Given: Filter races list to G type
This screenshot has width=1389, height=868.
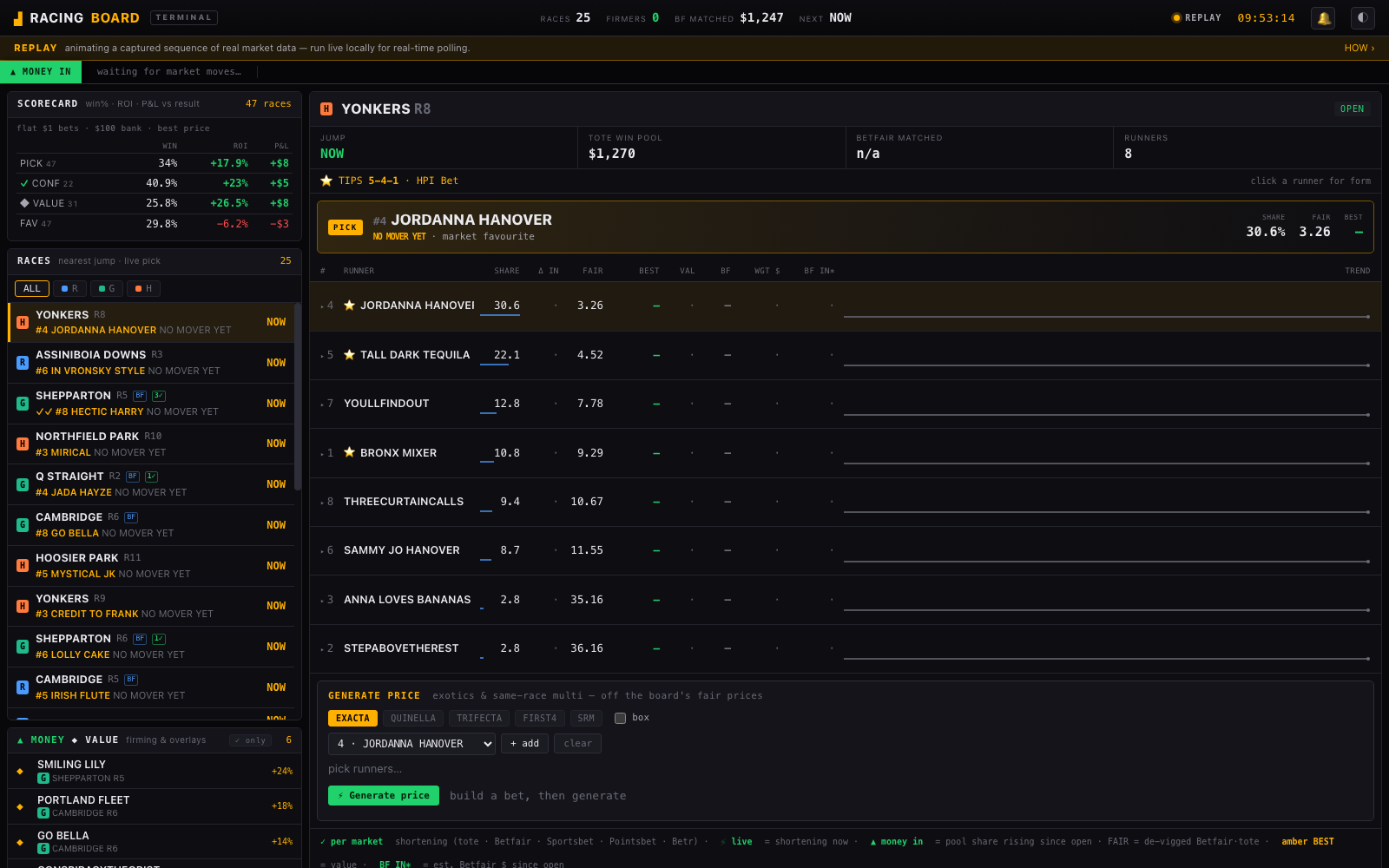Looking at the screenshot, I should 107,288.
